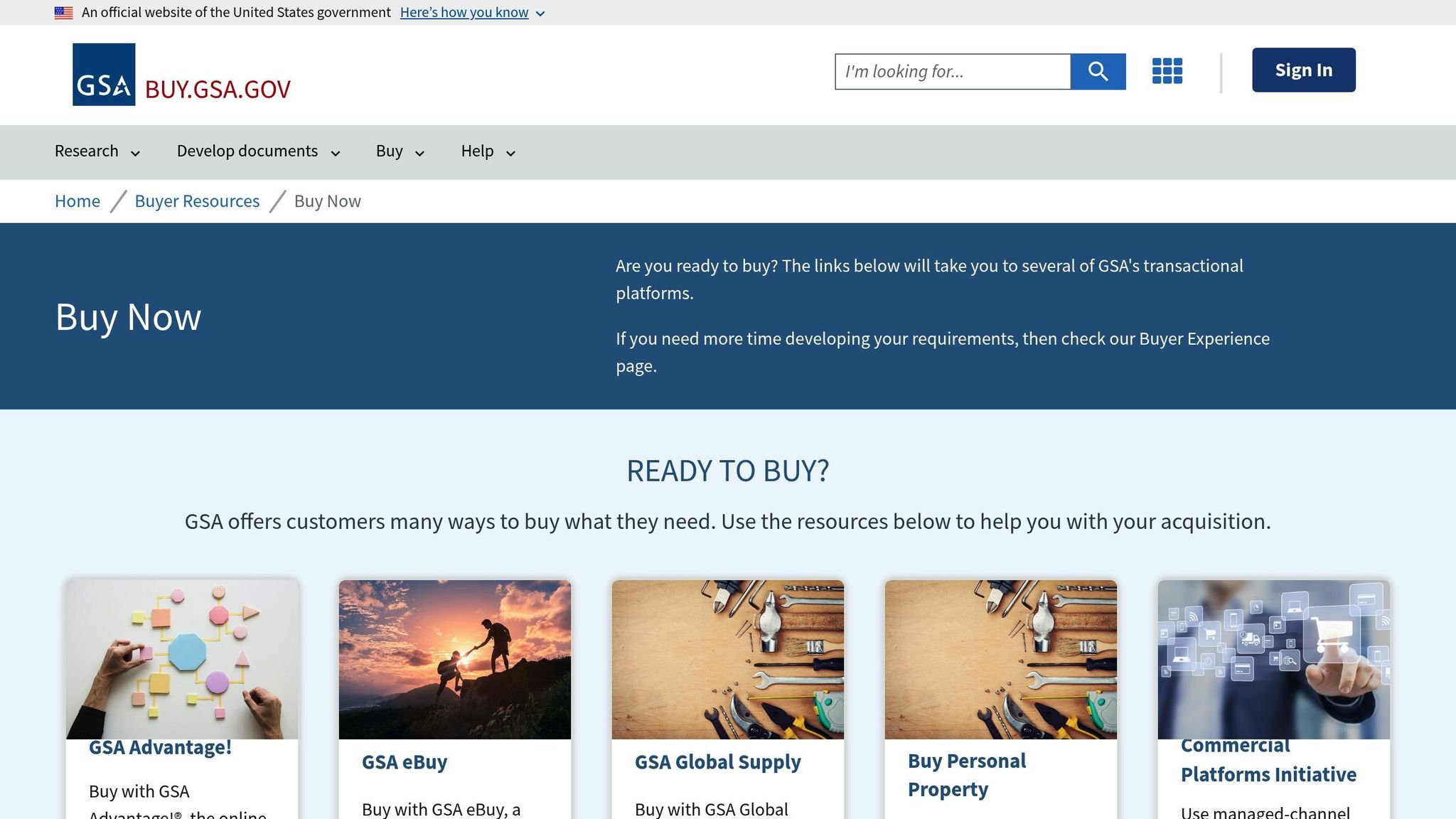Click the Buy Personal Property tools image
The height and width of the screenshot is (819, 1456).
click(x=1001, y=660)
